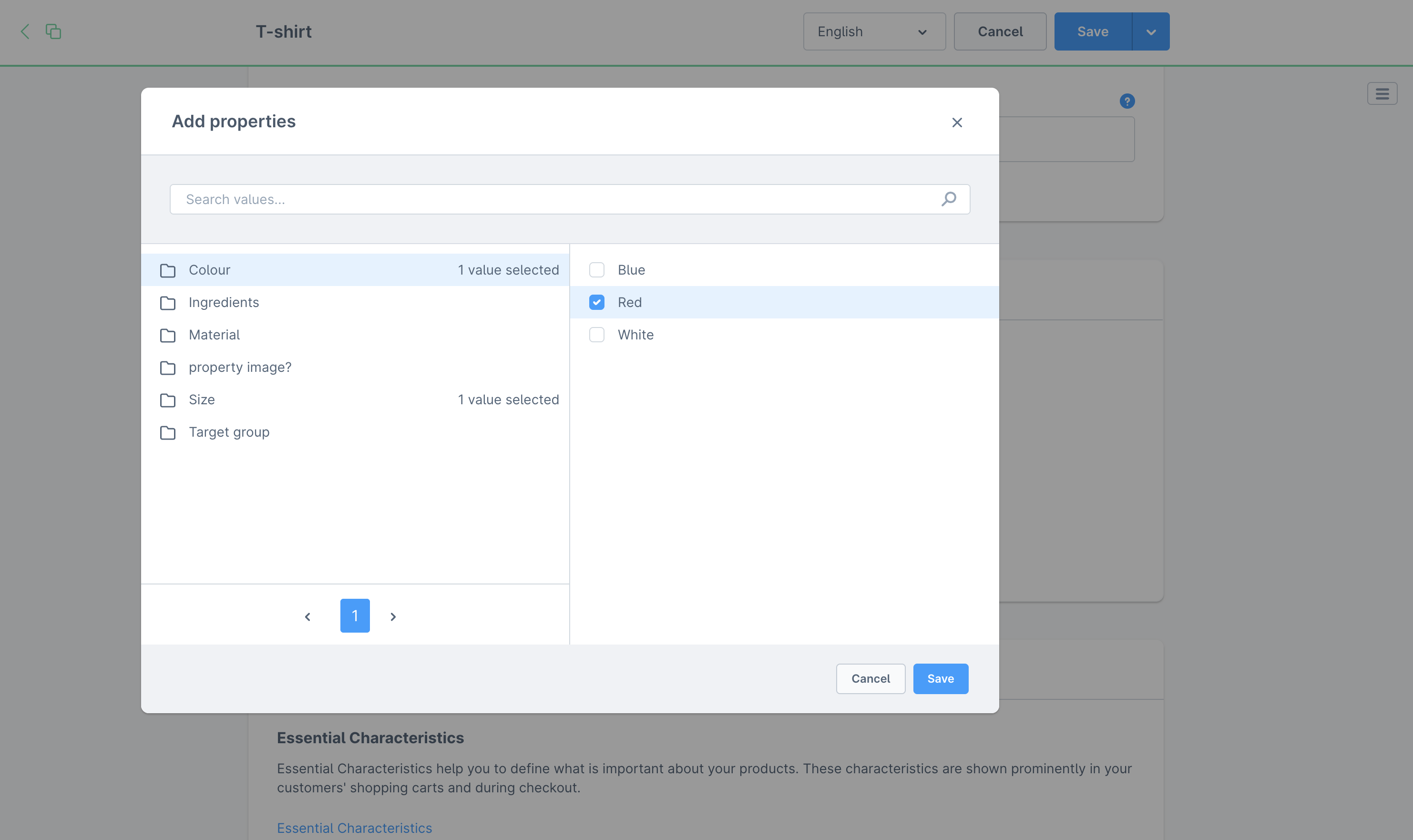The width and height of the screenshot is (1413, 840).
Task: Select the Material property group
Action: 215,335
